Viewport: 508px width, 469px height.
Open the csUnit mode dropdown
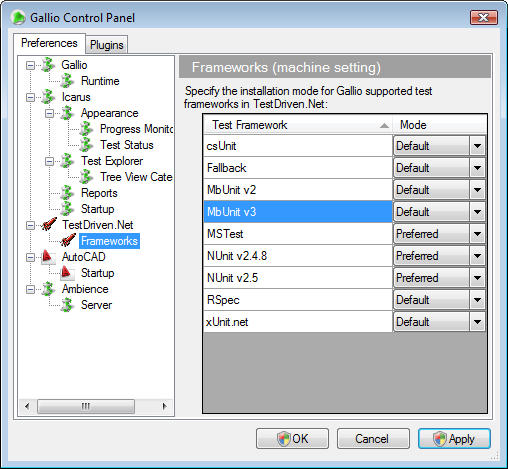coord(477,146)
